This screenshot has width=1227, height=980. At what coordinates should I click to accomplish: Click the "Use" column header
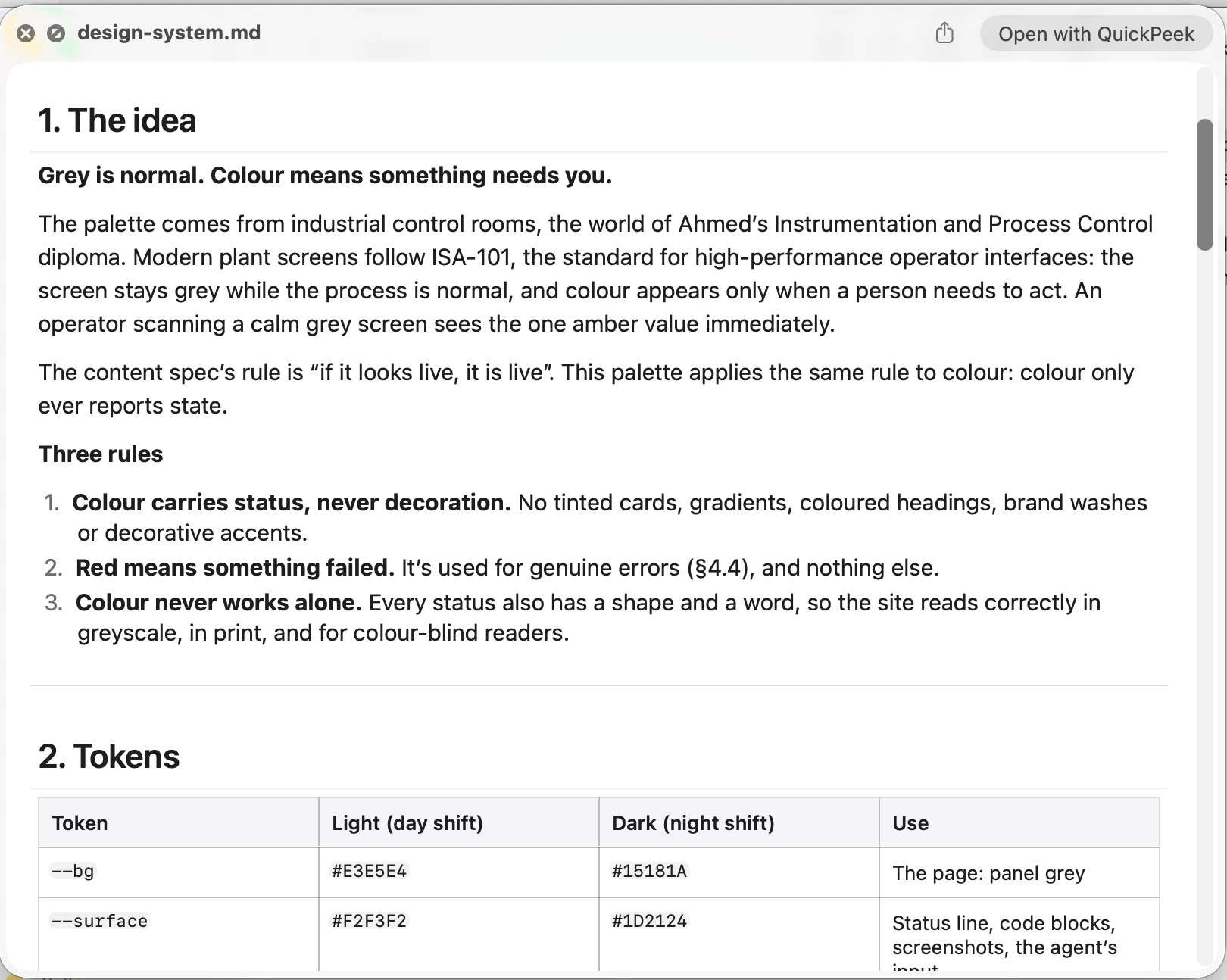click(1019, 822)
